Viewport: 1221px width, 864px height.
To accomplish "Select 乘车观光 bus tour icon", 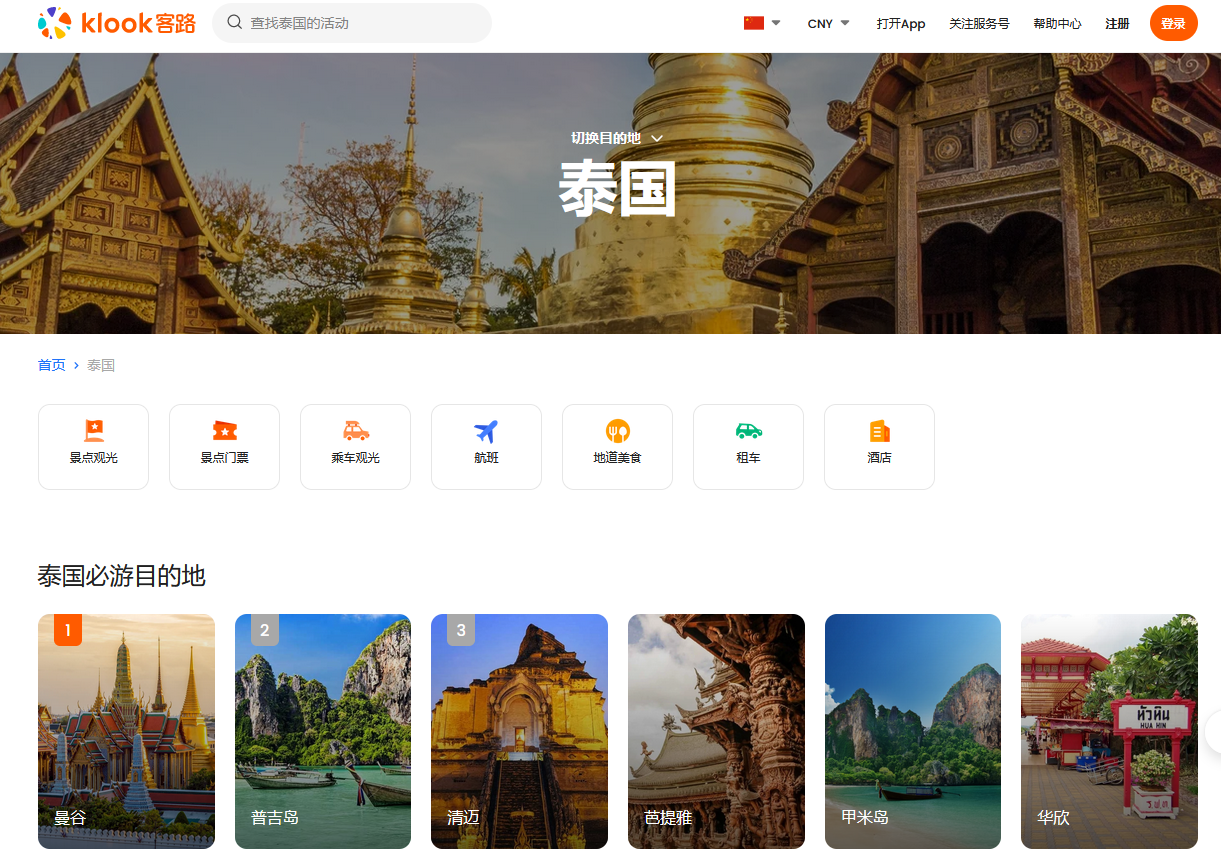I will point(356,431).
